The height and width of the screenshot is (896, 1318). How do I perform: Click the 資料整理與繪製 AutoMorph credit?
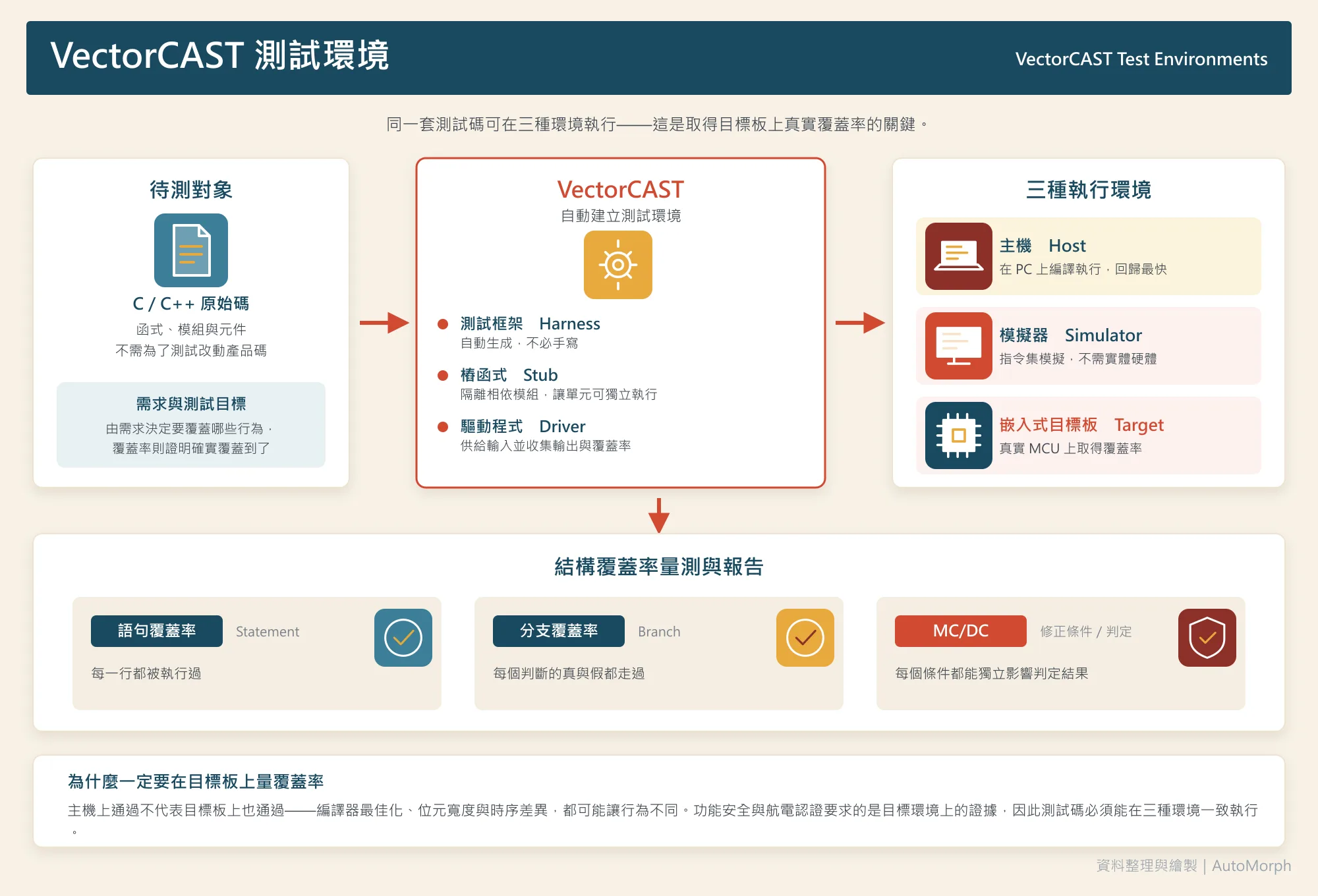click(1193, 866)
